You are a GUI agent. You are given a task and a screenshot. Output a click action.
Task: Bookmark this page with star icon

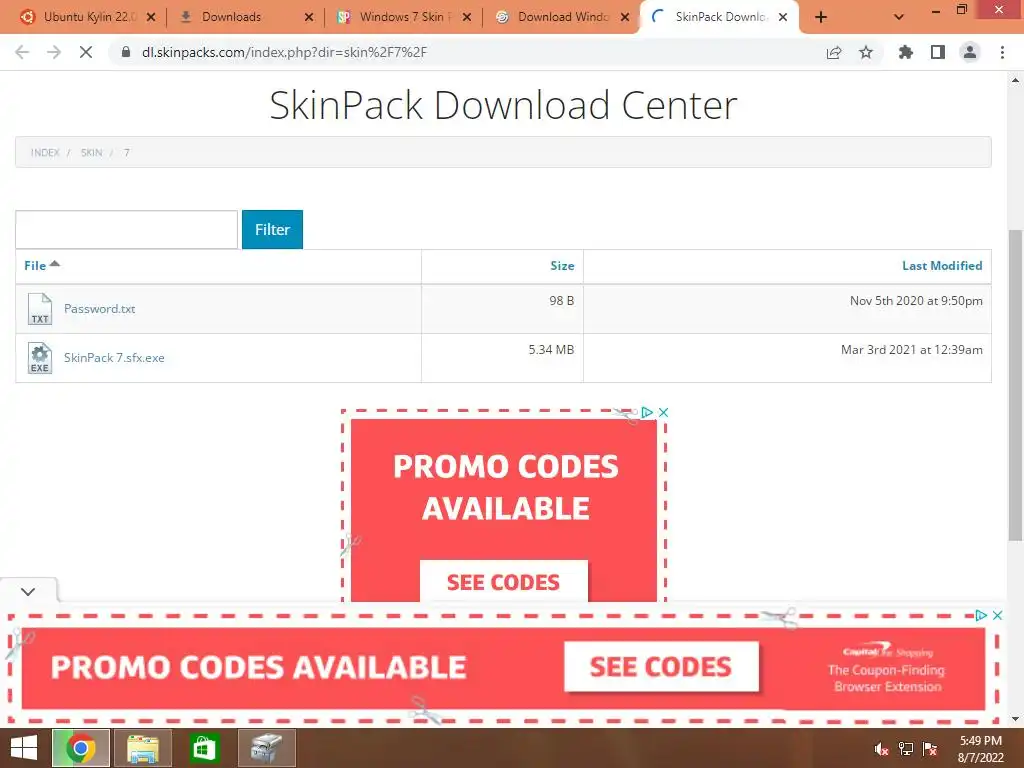[866, 52]
